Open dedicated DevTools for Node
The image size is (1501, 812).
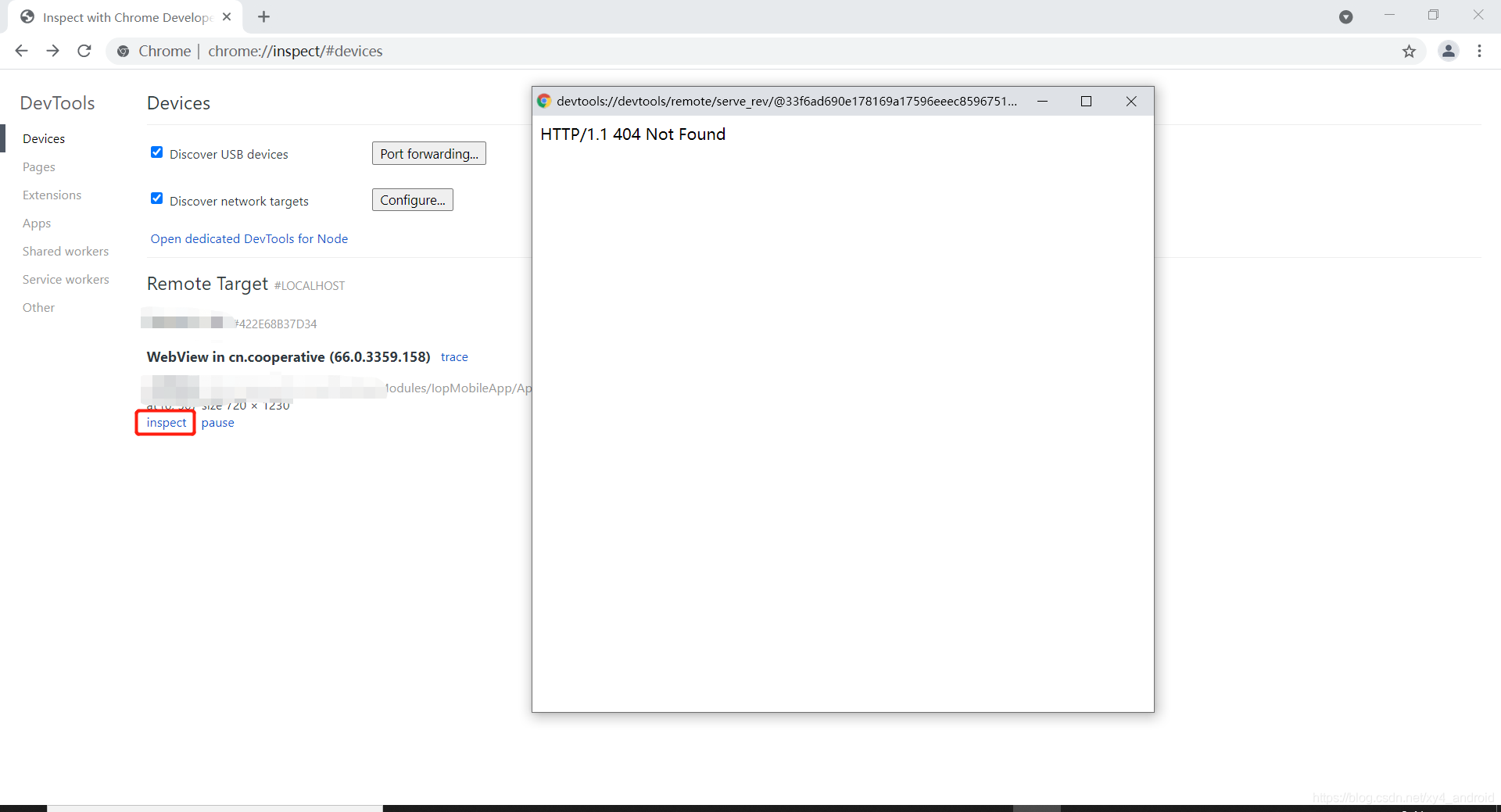tap(249, 238)
